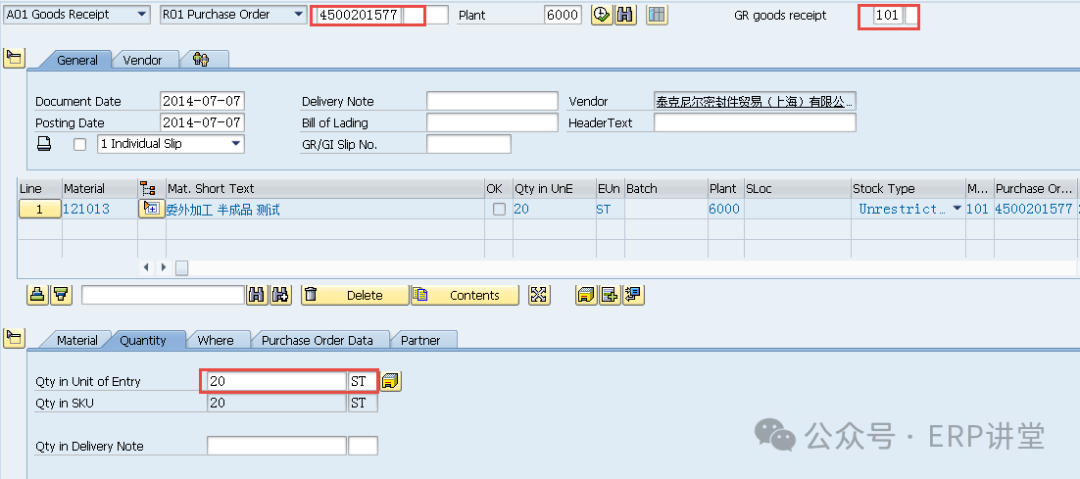
Task: Click the icon beside Qty in Unit of Entry
Action: point(391,381)
